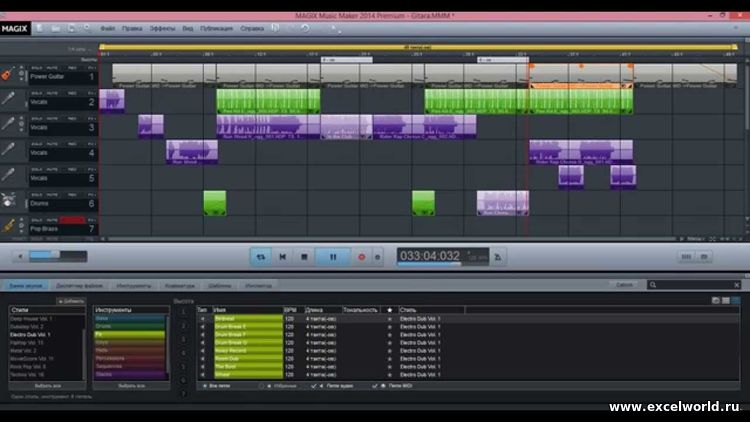Open FX dropdown on Vocals track 5

click(x=92, y=169)
